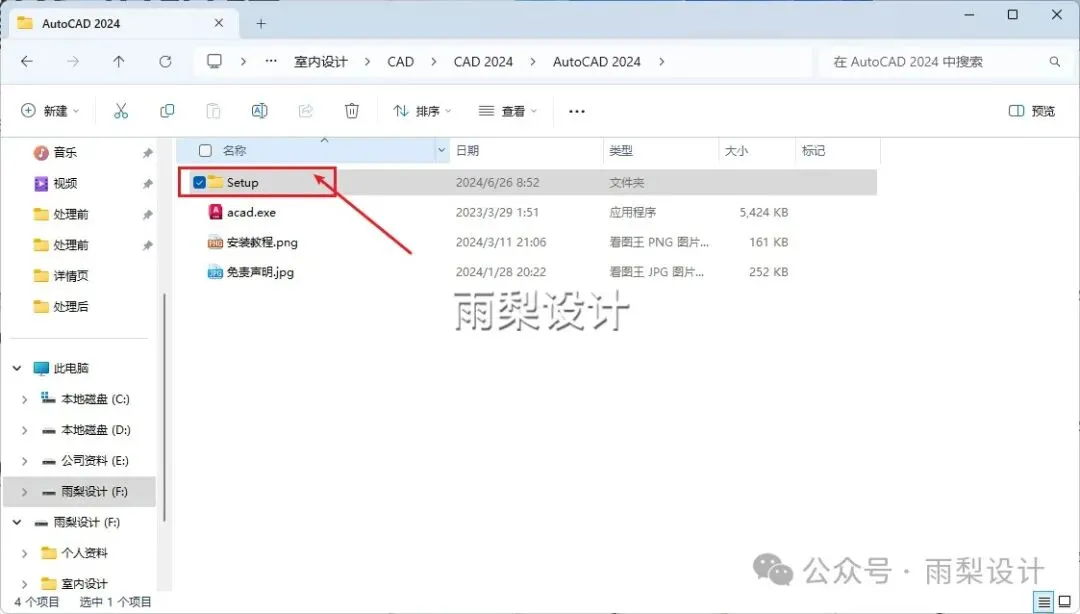The height and width of the screenshot is (614, 1080).
Task: Select the 免责声明.jpg file name
Action: 260,272
